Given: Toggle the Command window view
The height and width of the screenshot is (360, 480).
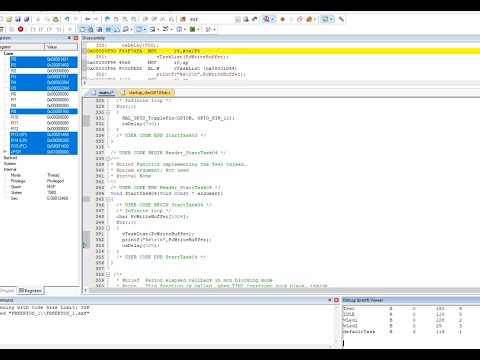Looking at the screenshot, I should (82, 29).
